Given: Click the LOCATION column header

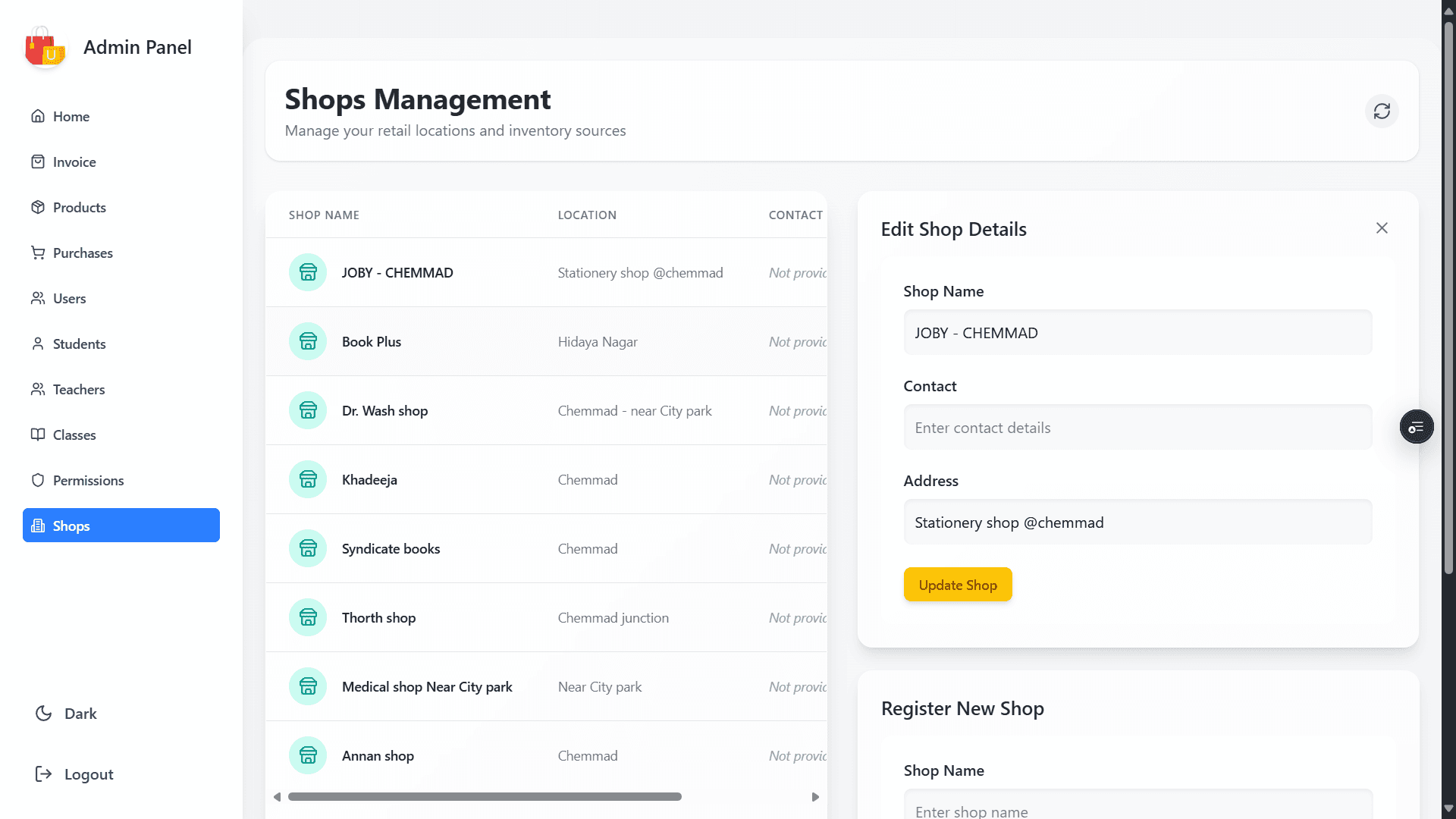Looking at the screenshot, I should point(587,215).
